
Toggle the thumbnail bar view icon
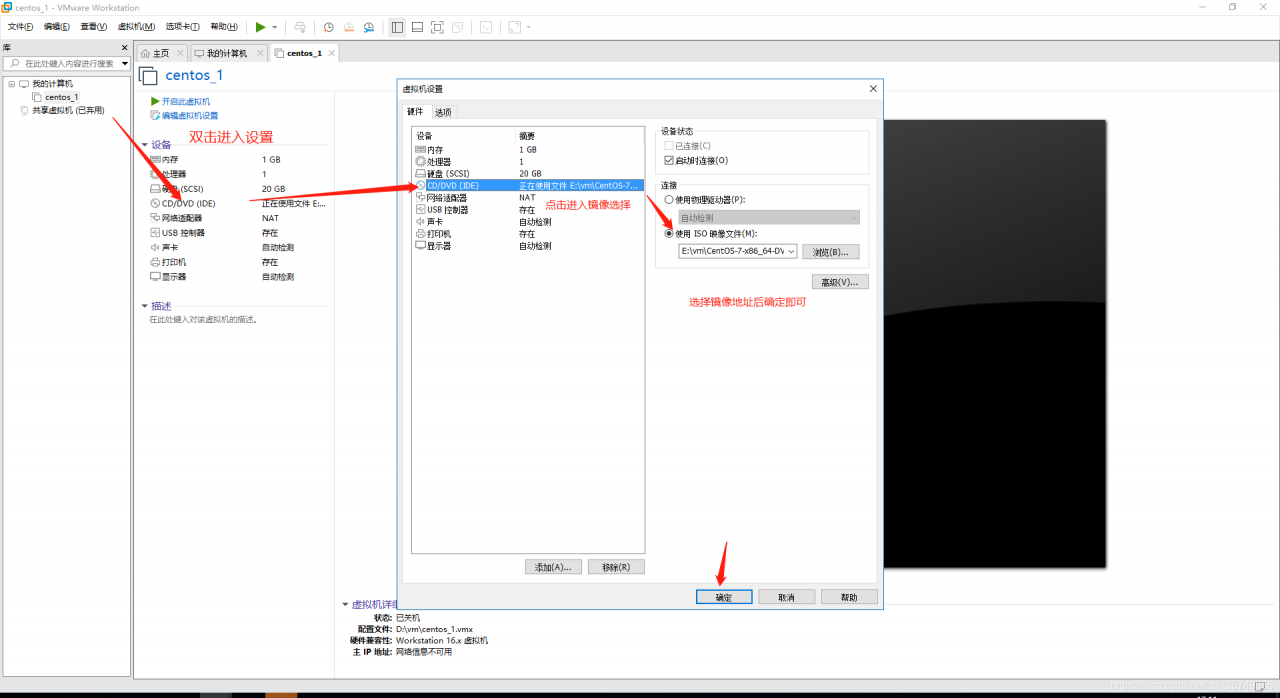point(417,27)
